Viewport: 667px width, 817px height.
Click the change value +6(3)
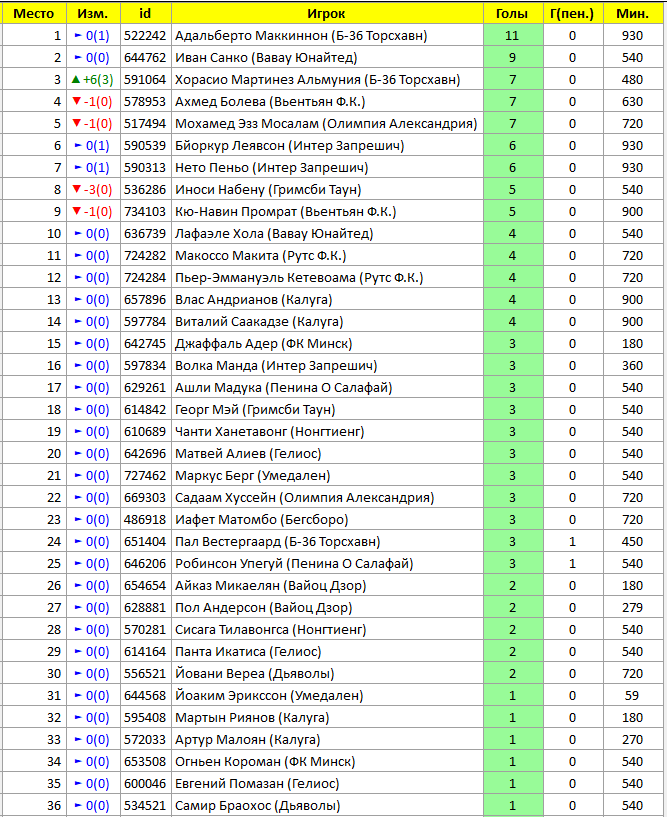click(x=98, y=80)
